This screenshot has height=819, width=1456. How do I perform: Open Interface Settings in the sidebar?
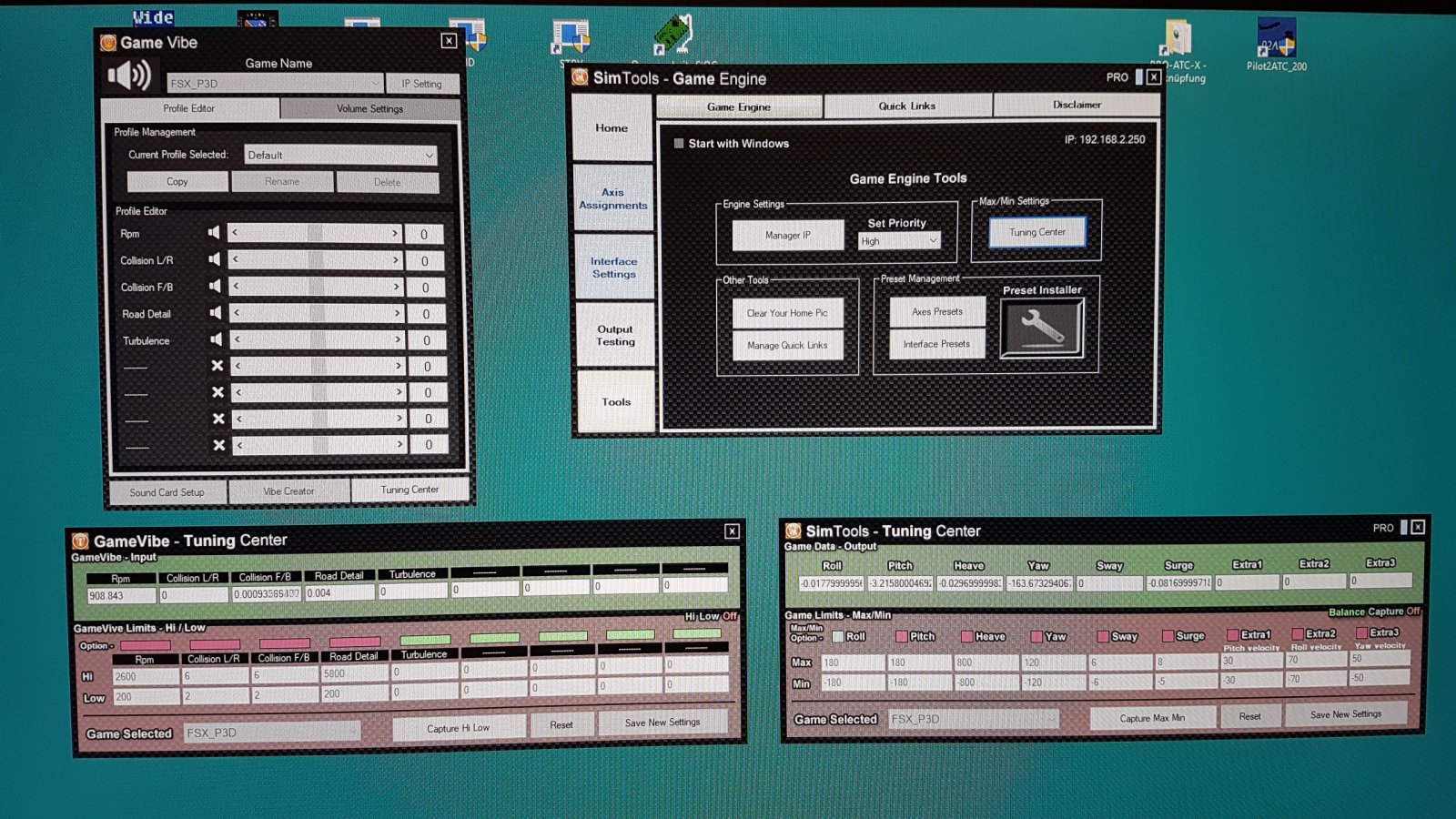tap(614, 268)
